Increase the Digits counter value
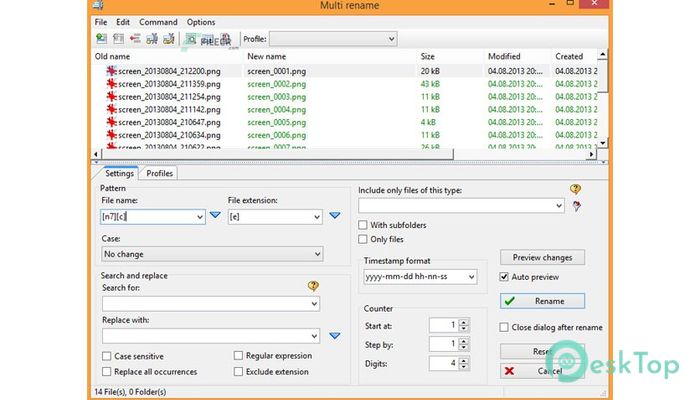This screenshot has height=400, width=700. pos(464,360)
